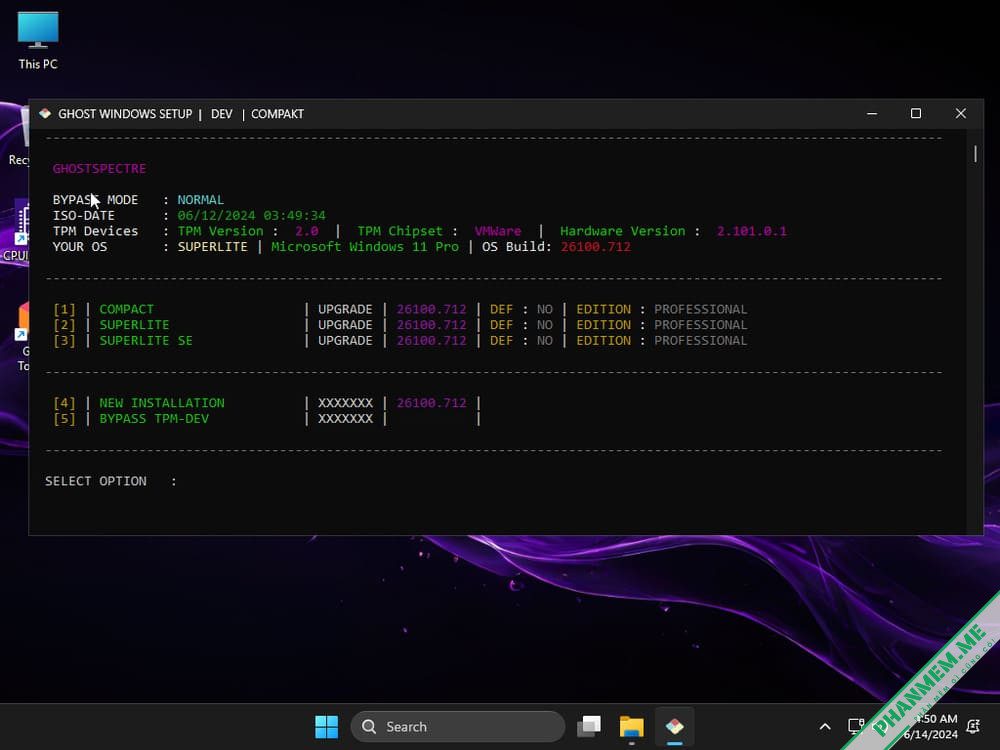Viewport: 1000px width, 750px height.
Task: Click the ISO date 06/12/2024 03:49:34
Action: pyautogui.click(x=251, y=216)
